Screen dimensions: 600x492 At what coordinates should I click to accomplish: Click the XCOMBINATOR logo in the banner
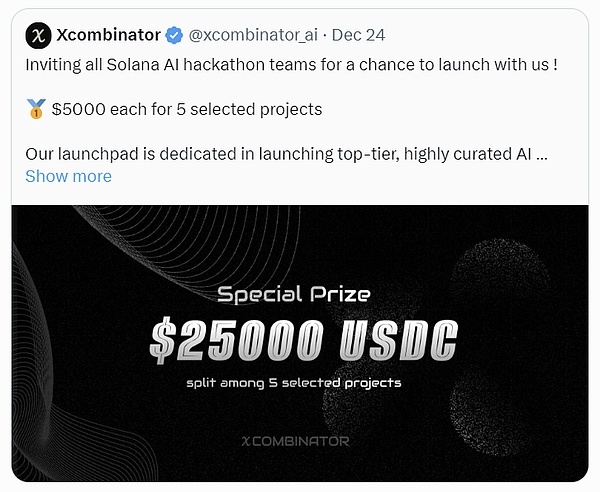pos(295,441)
